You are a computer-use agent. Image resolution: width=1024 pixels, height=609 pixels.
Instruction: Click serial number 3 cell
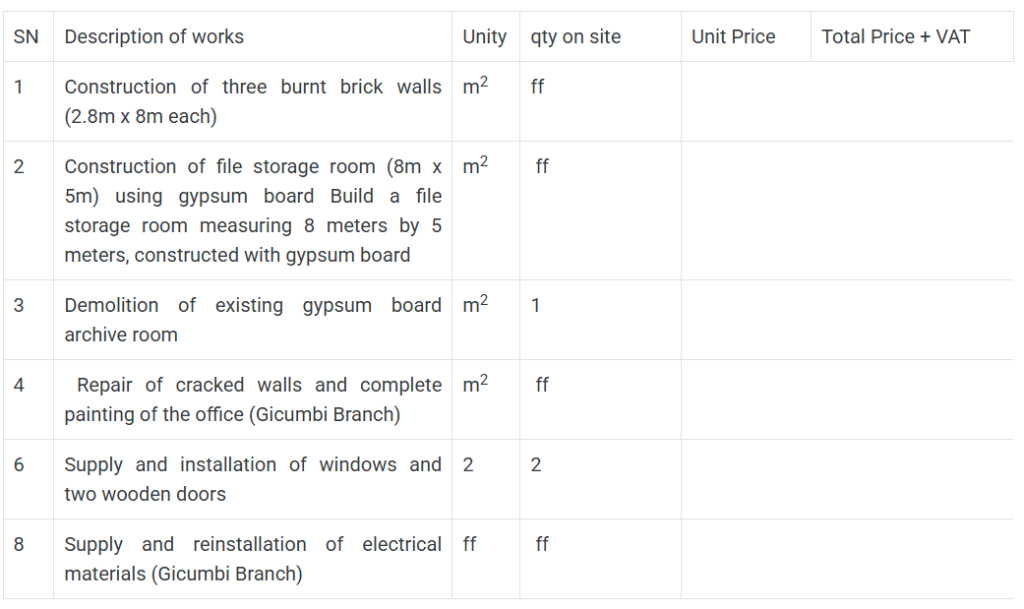pos(19,305)
